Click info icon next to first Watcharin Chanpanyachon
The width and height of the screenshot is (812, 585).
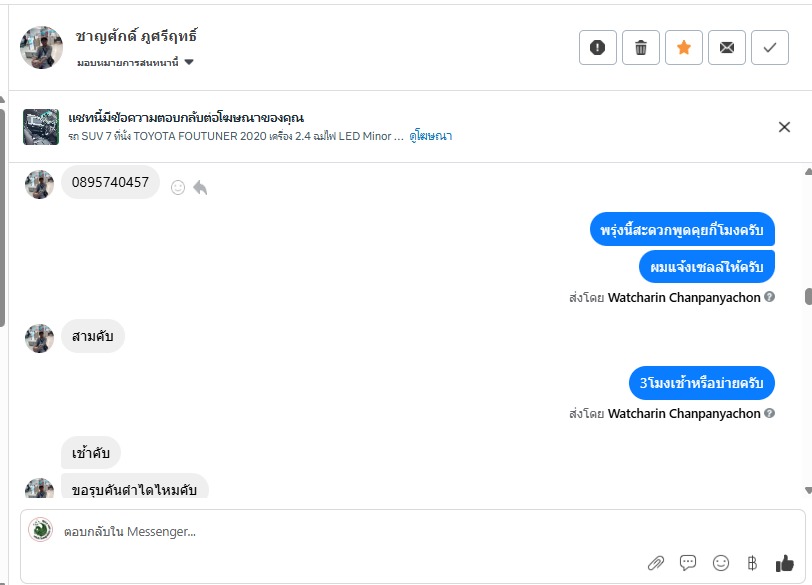[770, 297]
